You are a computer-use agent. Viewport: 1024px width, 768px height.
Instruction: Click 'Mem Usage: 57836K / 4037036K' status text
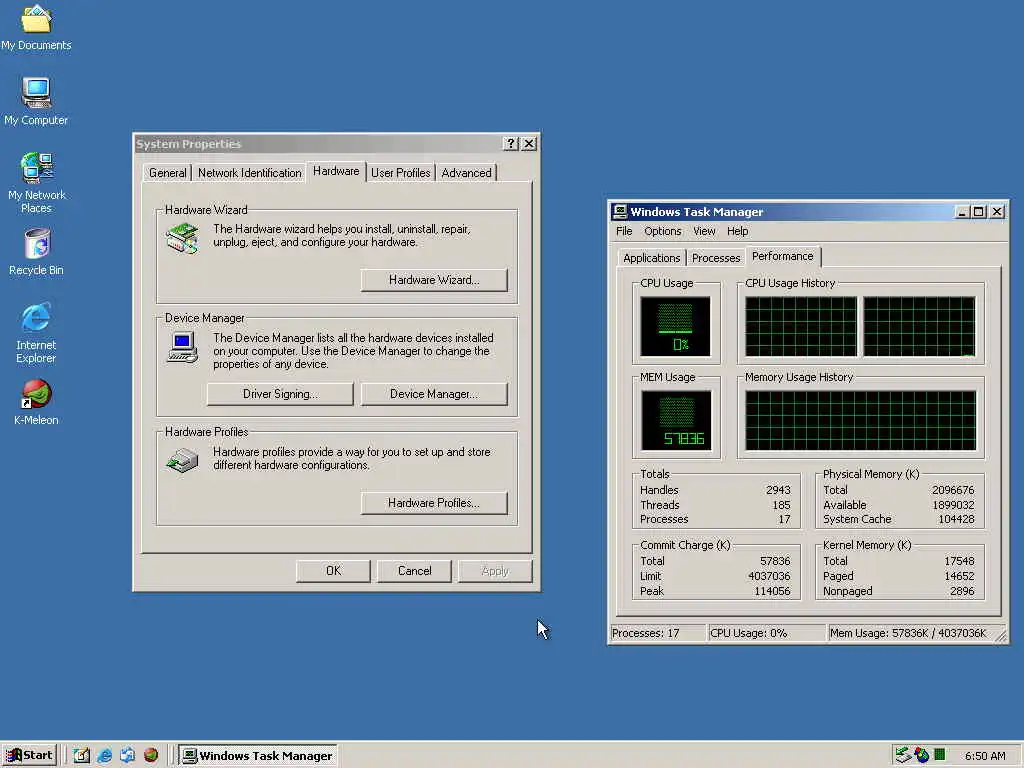tap(909, 633)
